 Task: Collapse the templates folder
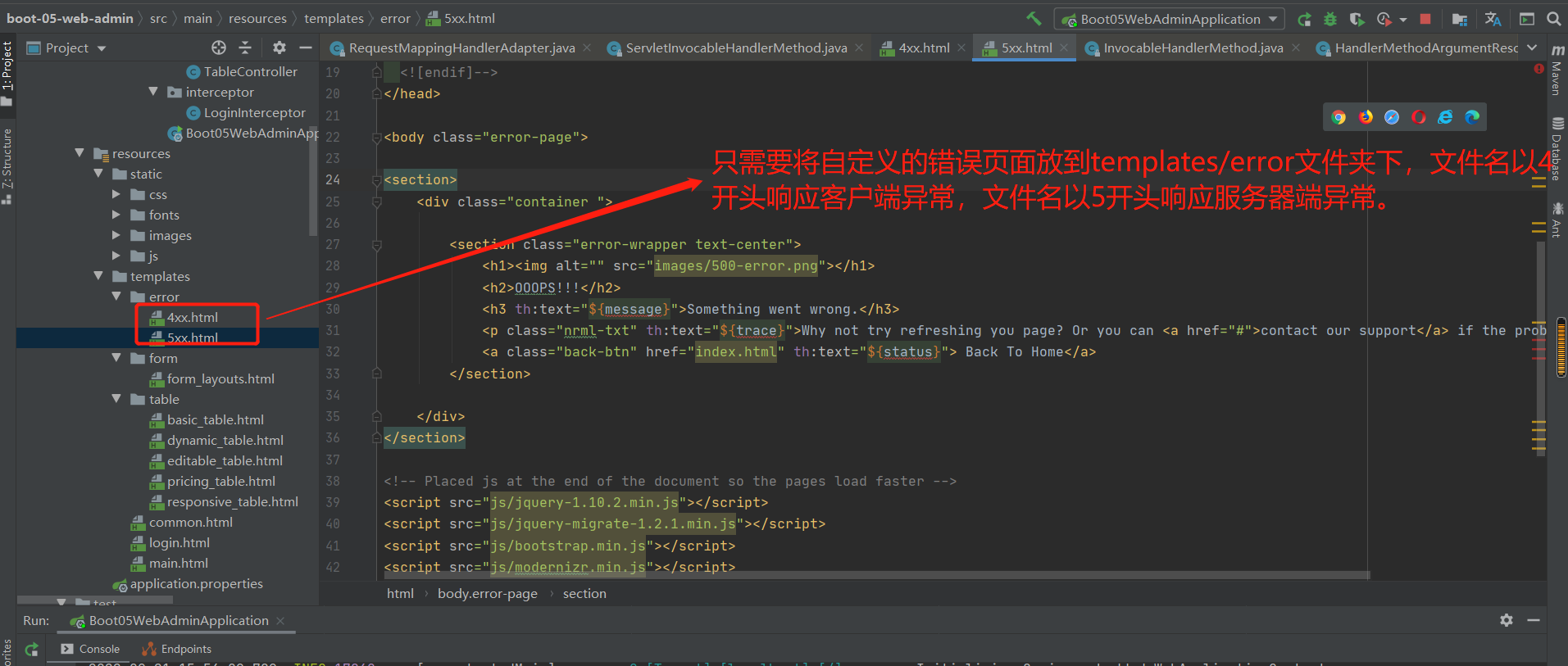point(98,276)
